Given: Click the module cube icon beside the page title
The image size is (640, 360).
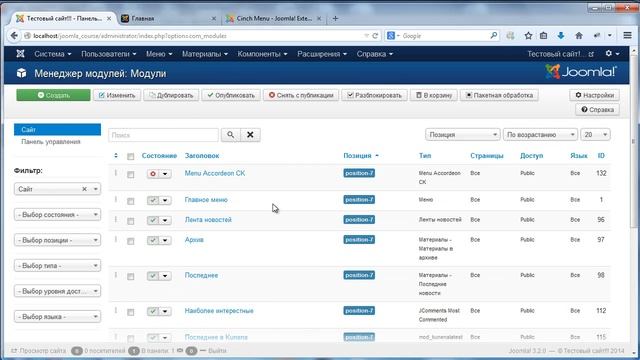Looking at the screenshot, I should [x=21, y=73].
